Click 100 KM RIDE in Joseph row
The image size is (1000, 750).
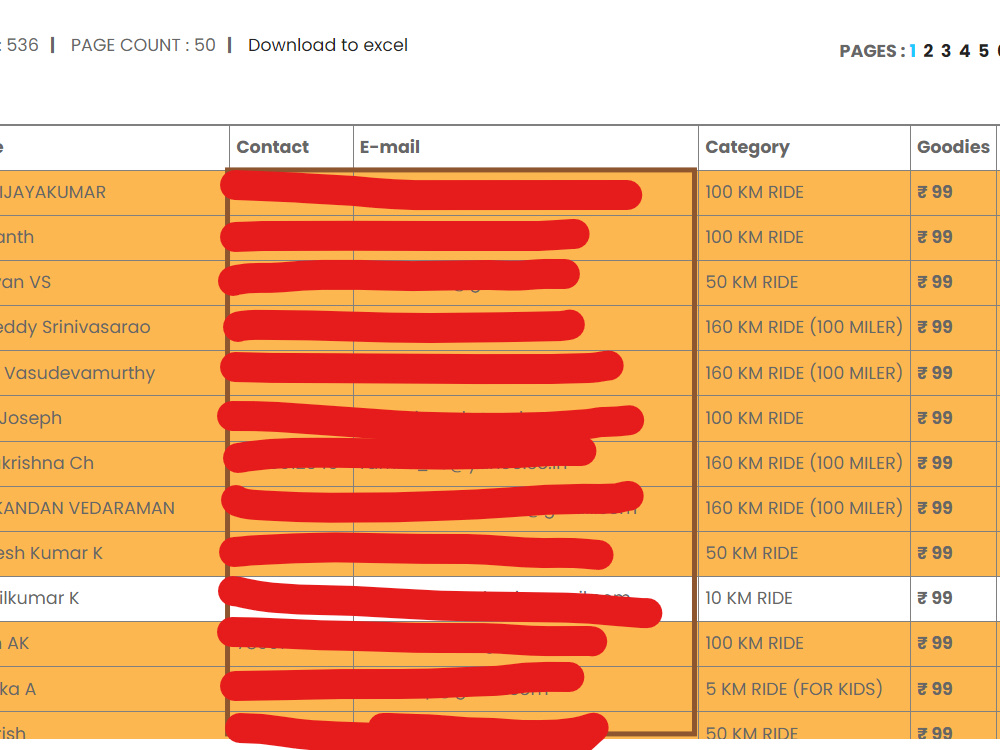pos(754,418)
